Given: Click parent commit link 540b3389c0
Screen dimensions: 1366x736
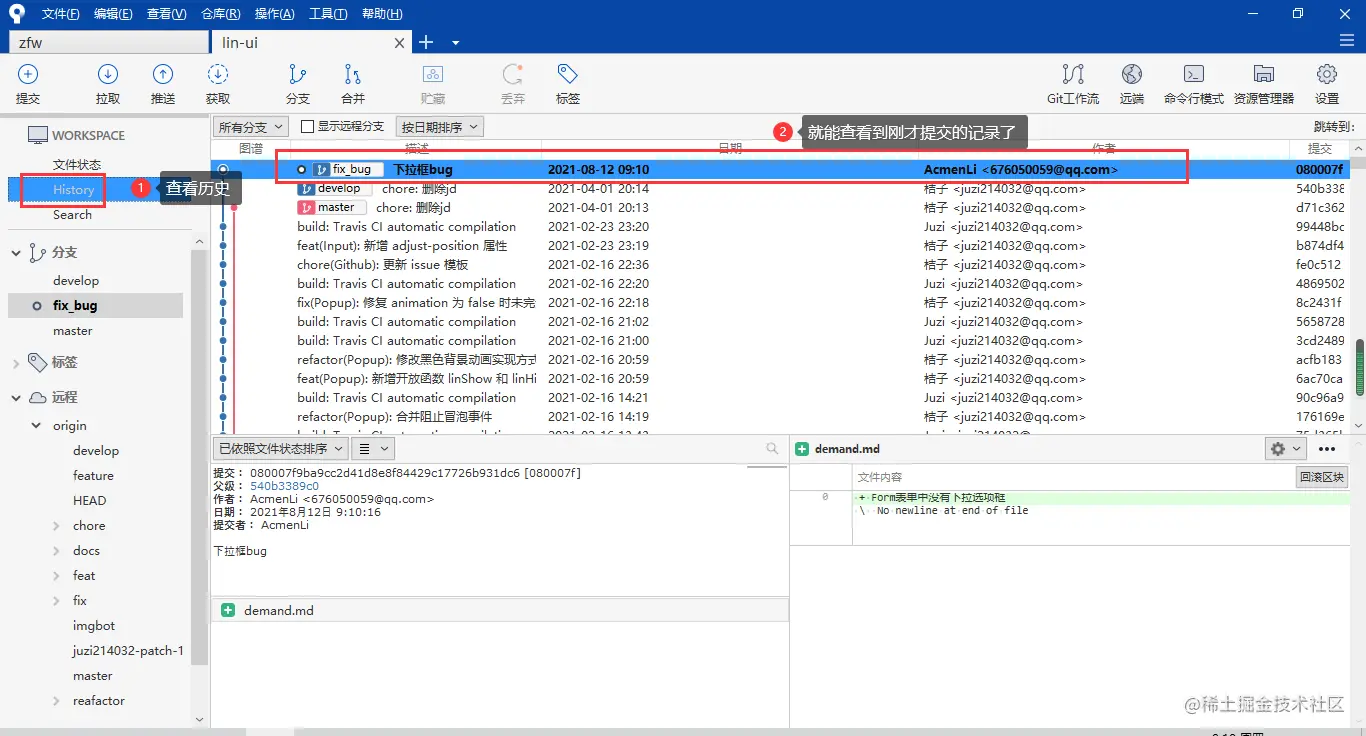Looking at the screenshot, I should point(284,486).
